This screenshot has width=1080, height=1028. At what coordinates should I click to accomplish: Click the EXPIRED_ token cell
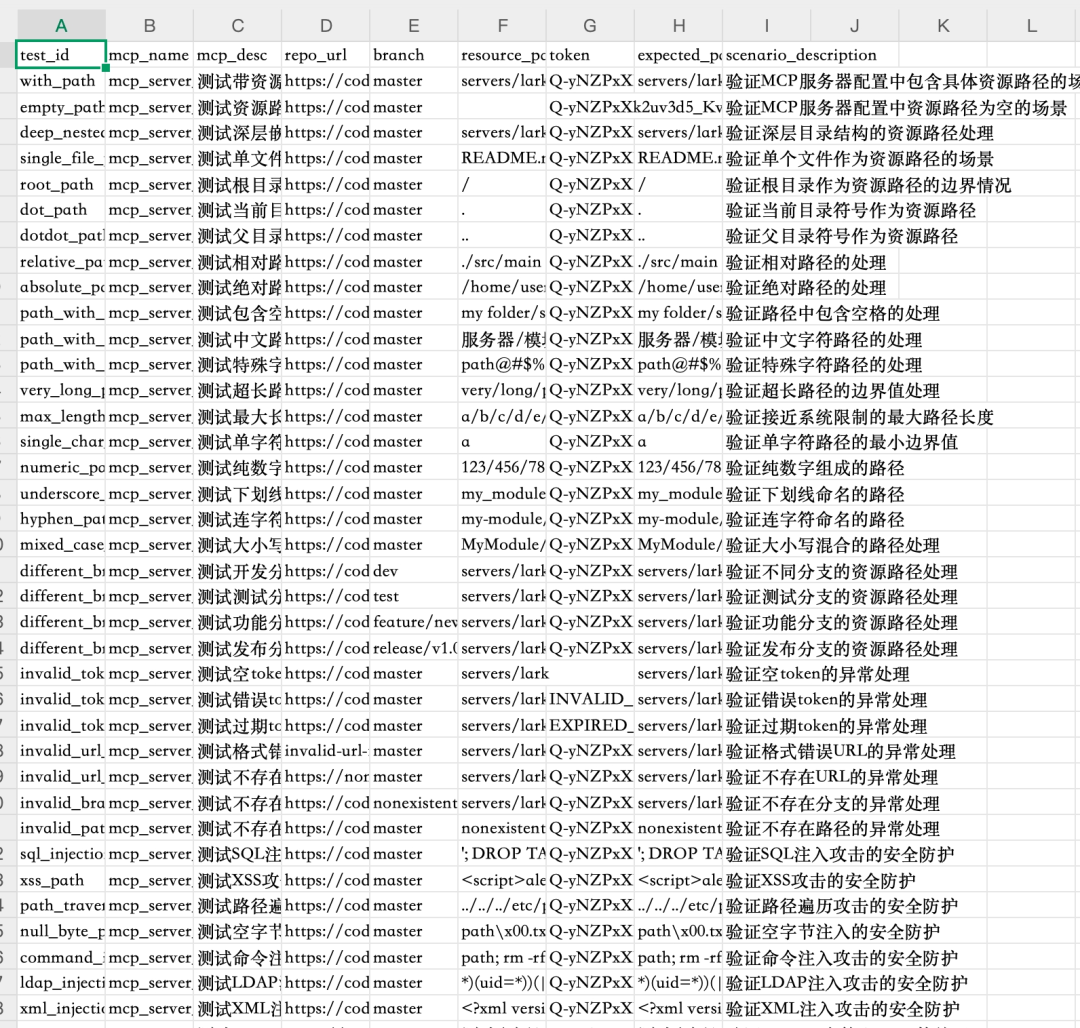(x=590, y=725)
